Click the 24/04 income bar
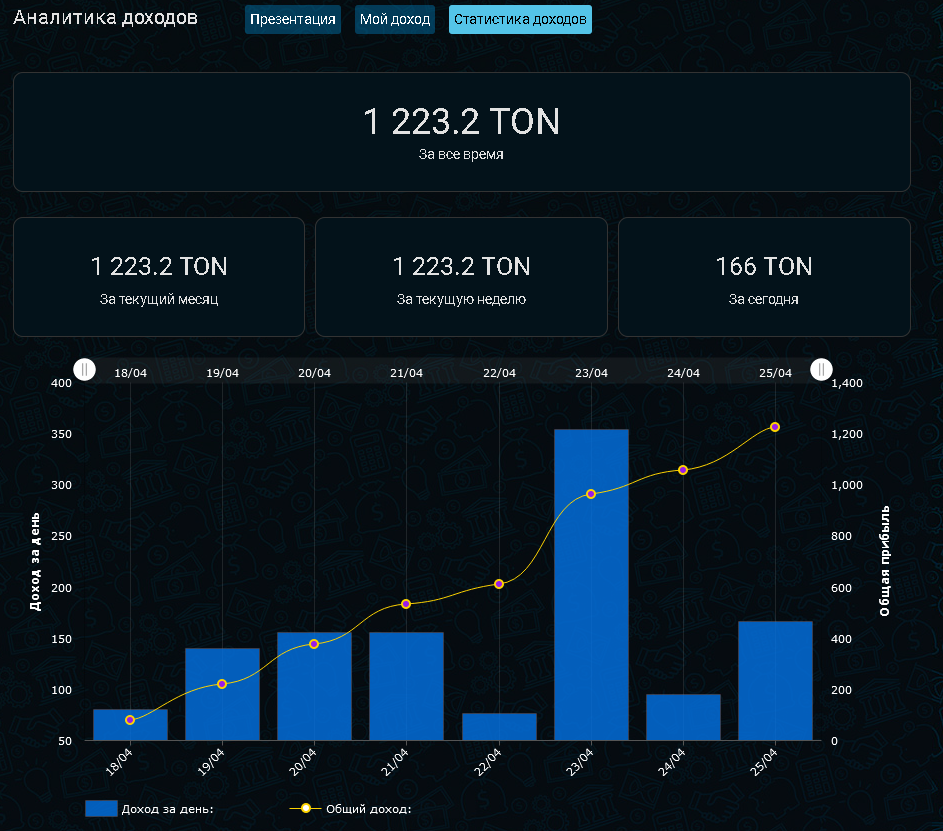 (683, 717)
